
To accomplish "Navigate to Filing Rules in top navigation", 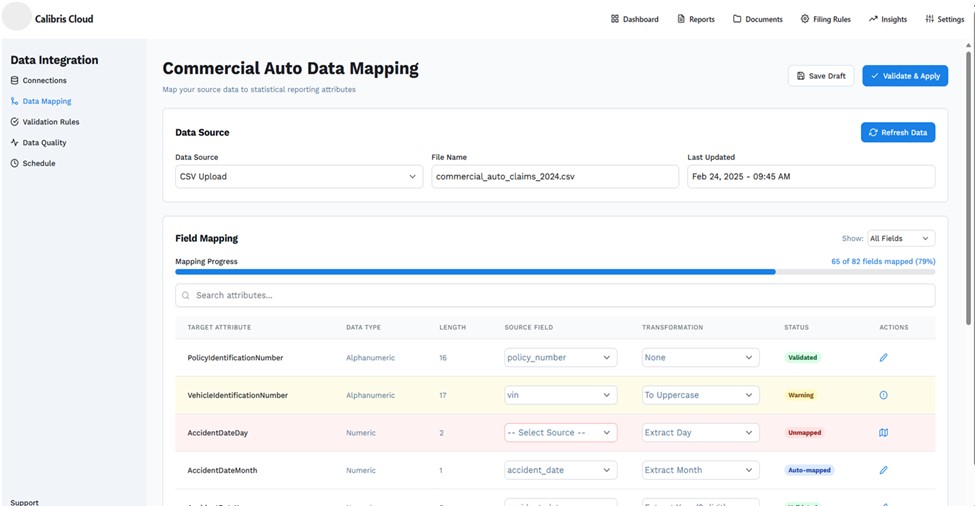I will pos(825,19).
